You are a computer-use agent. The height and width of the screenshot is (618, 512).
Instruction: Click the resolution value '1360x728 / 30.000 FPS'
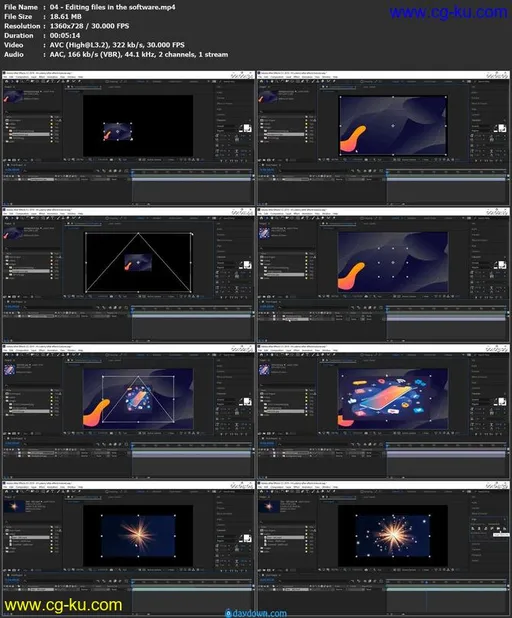(x=89, y=26)
